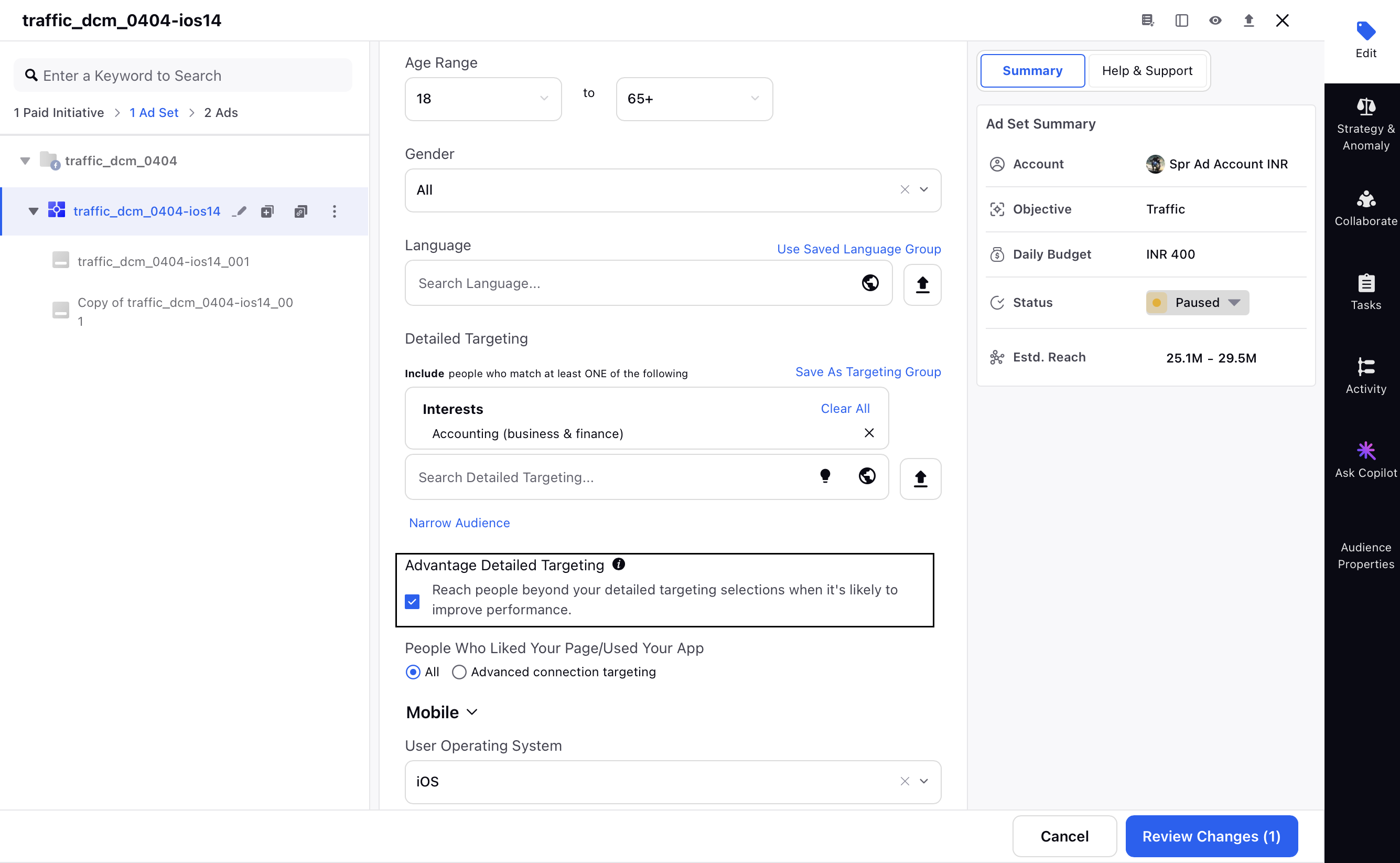This screenshot has width=1400, height=863.
Task: Select Advanced connection targeting
Action: coord(459,672)
